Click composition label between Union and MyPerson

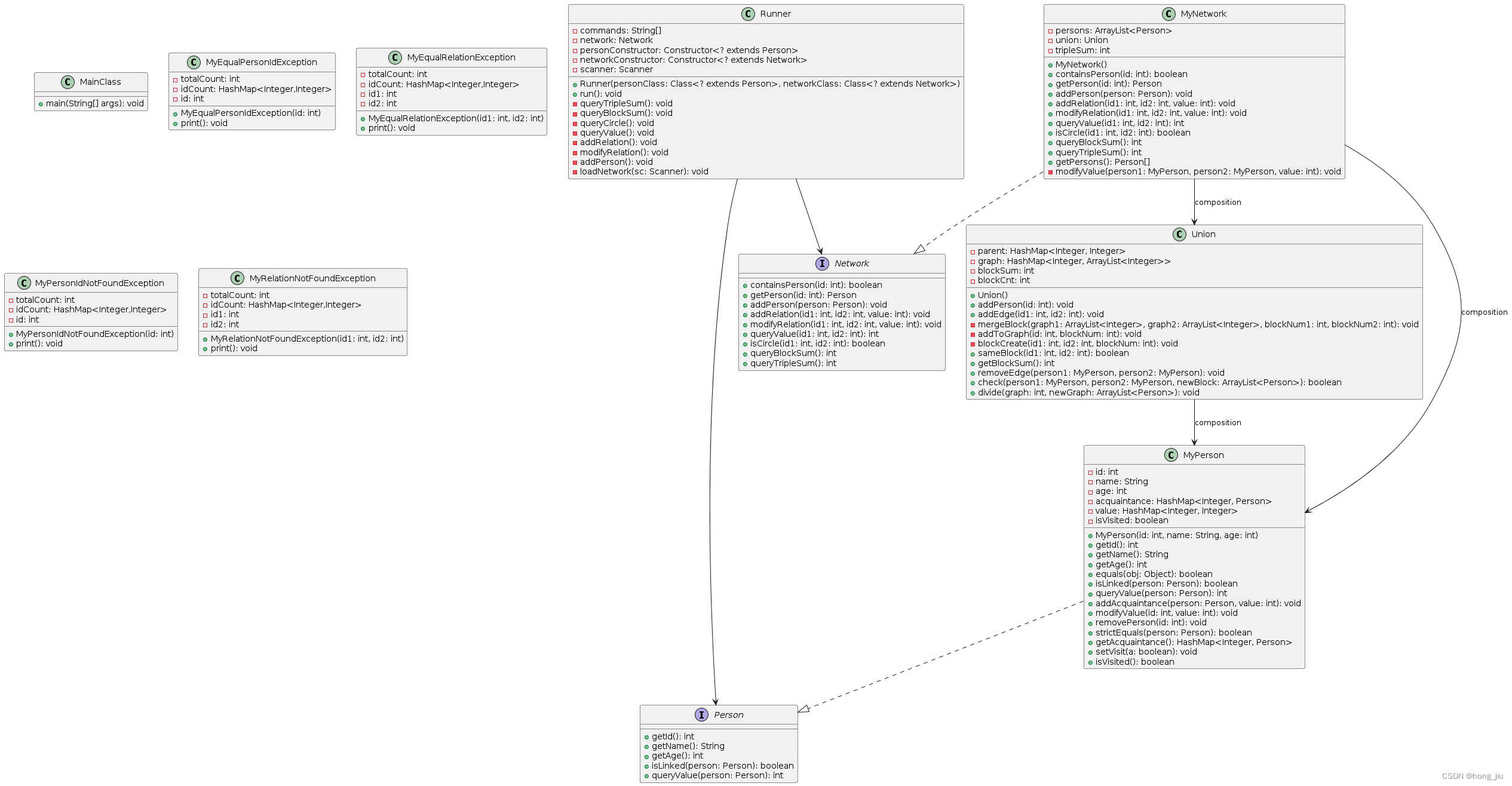[x=1217, y=423]
